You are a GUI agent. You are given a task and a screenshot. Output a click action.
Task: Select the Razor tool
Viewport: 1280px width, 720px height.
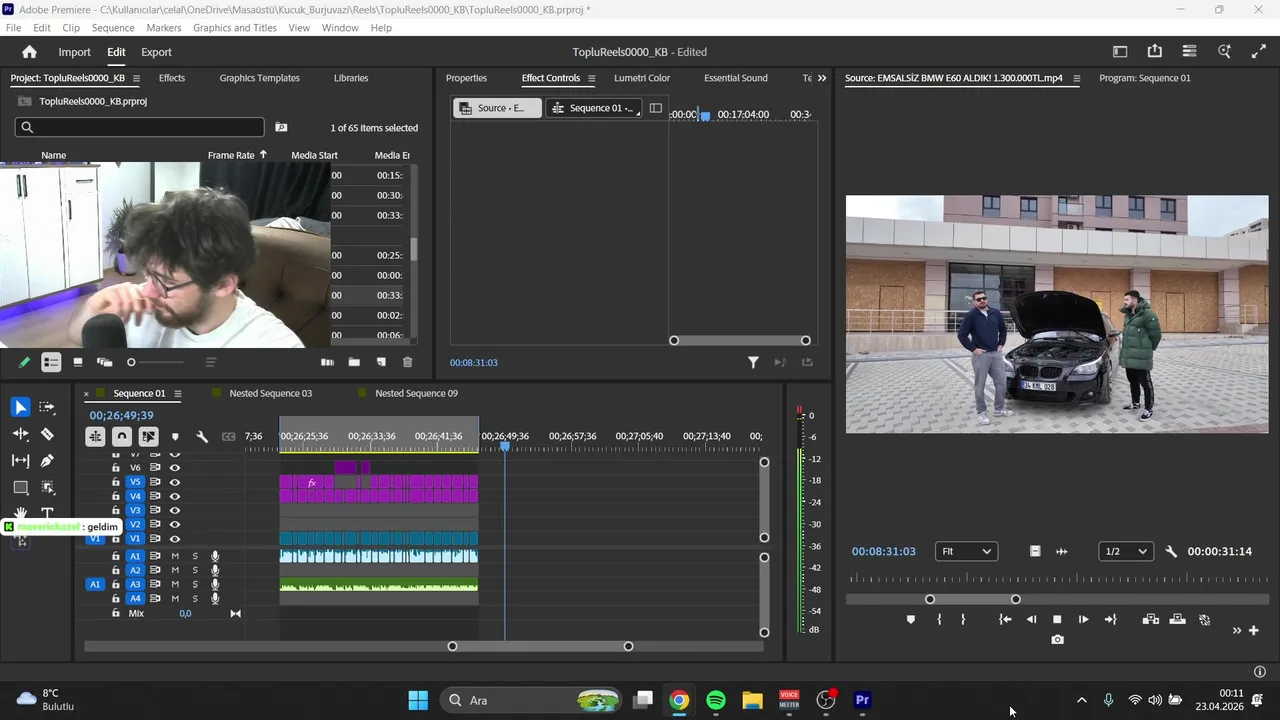point(47,434)
